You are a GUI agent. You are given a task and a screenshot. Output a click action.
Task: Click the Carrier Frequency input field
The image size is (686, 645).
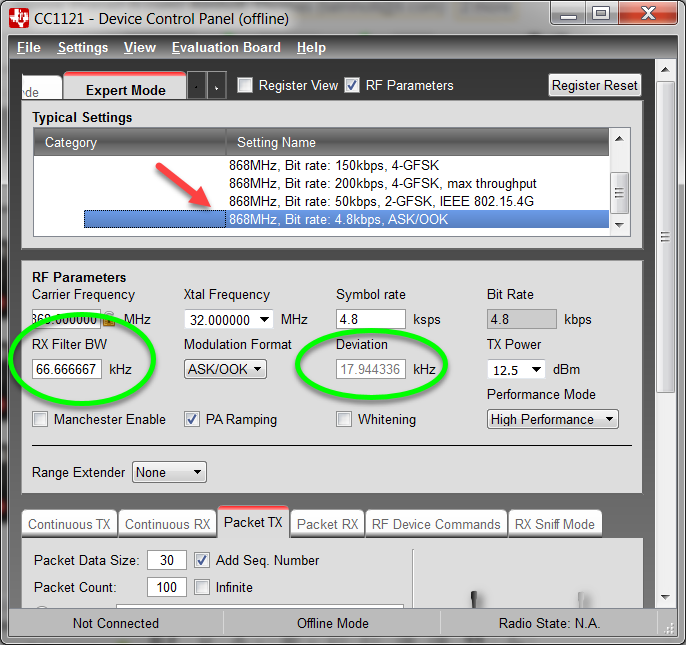[x=66, y=319]
